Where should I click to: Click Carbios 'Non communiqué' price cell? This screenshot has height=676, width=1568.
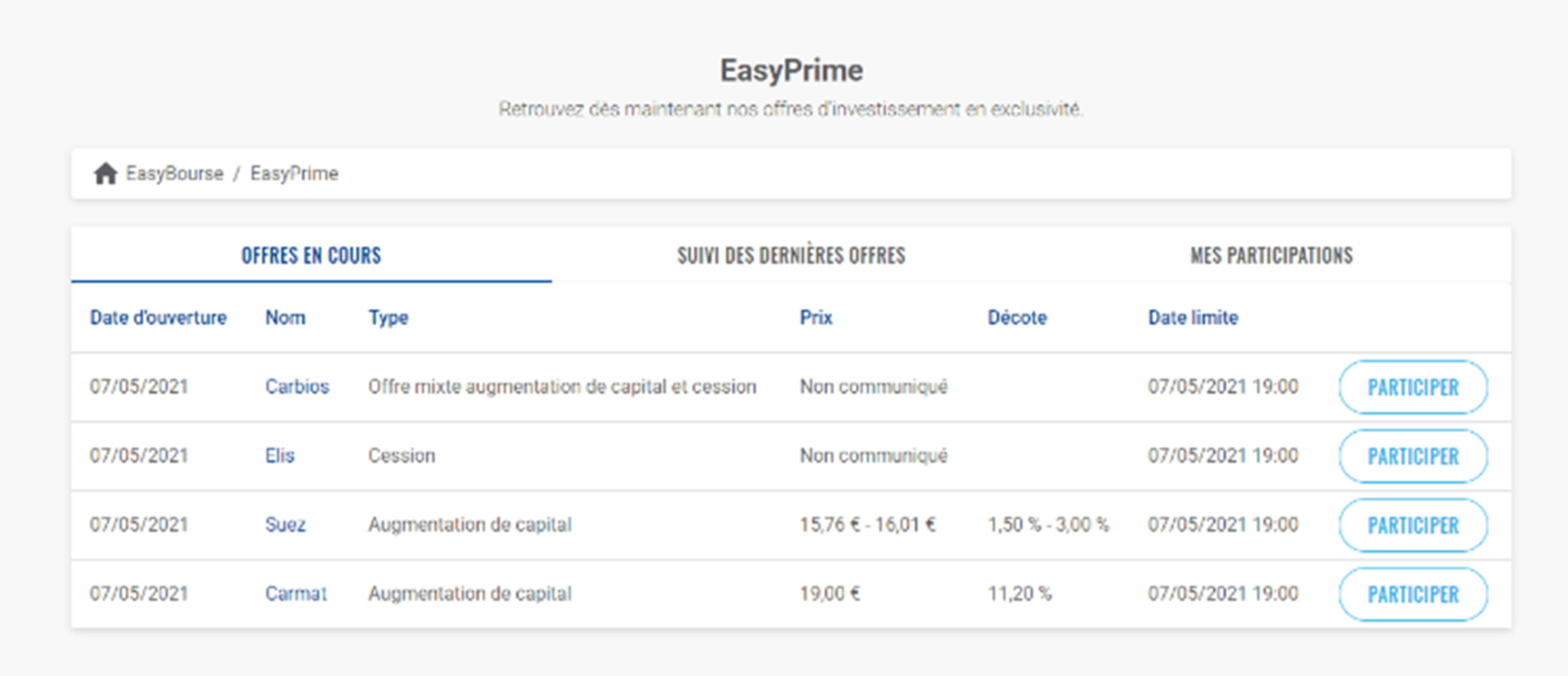tap(873, 387)
